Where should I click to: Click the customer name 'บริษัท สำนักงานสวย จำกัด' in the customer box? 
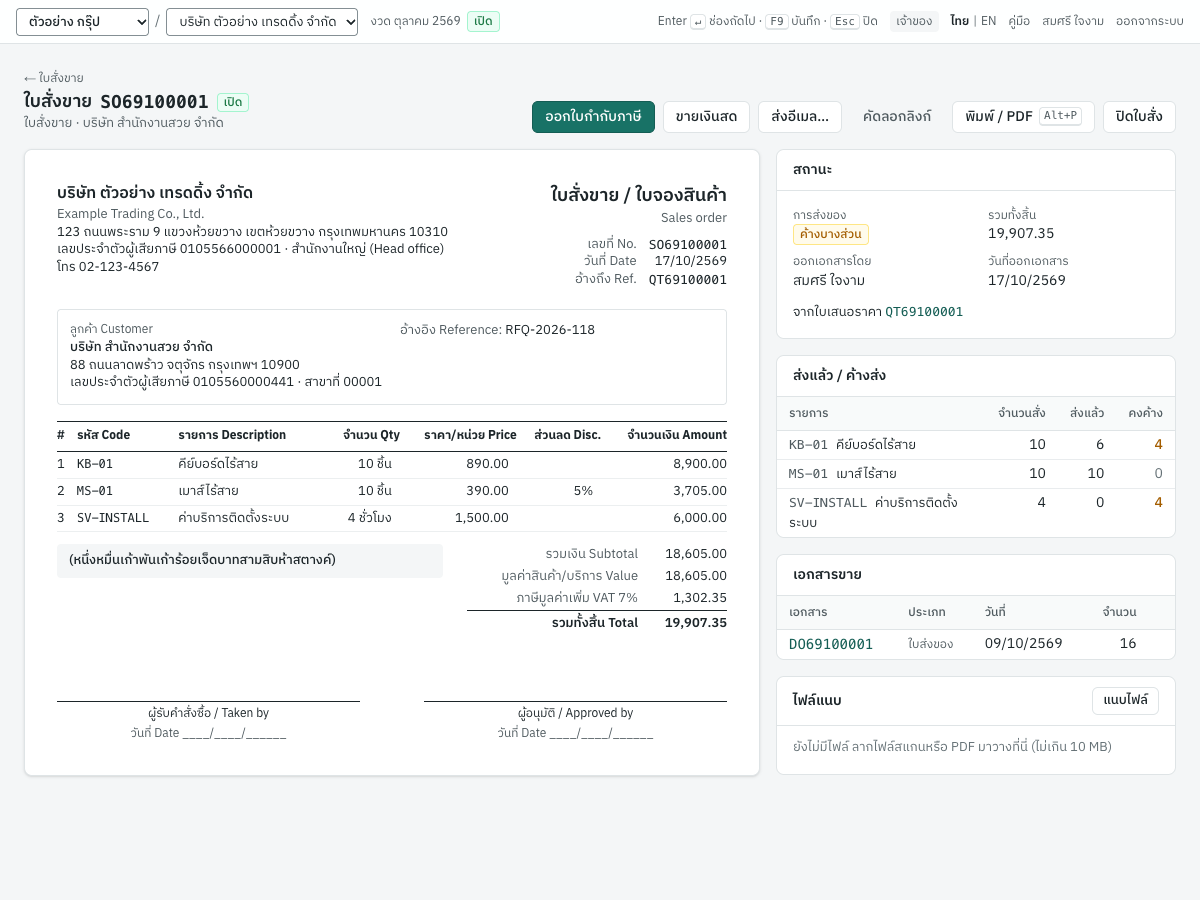click(x=141, y=347)
